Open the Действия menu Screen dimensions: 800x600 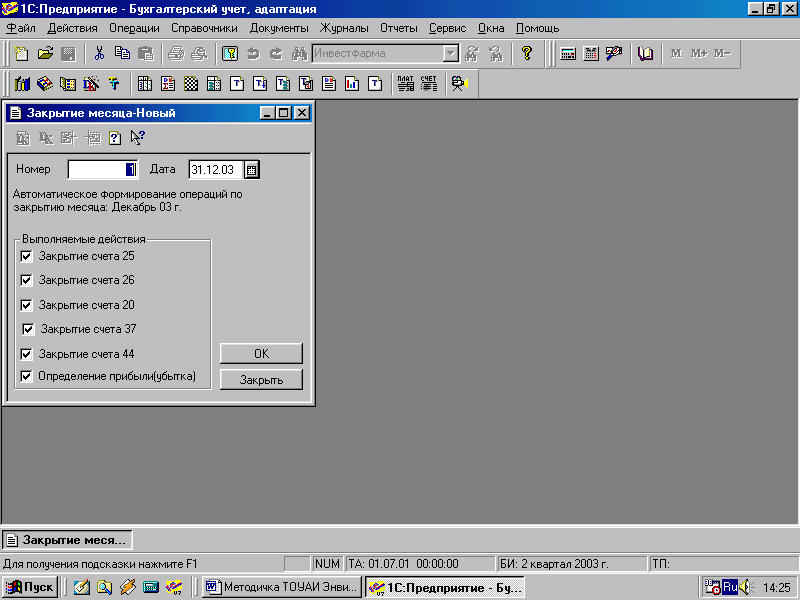pos(72,28)
